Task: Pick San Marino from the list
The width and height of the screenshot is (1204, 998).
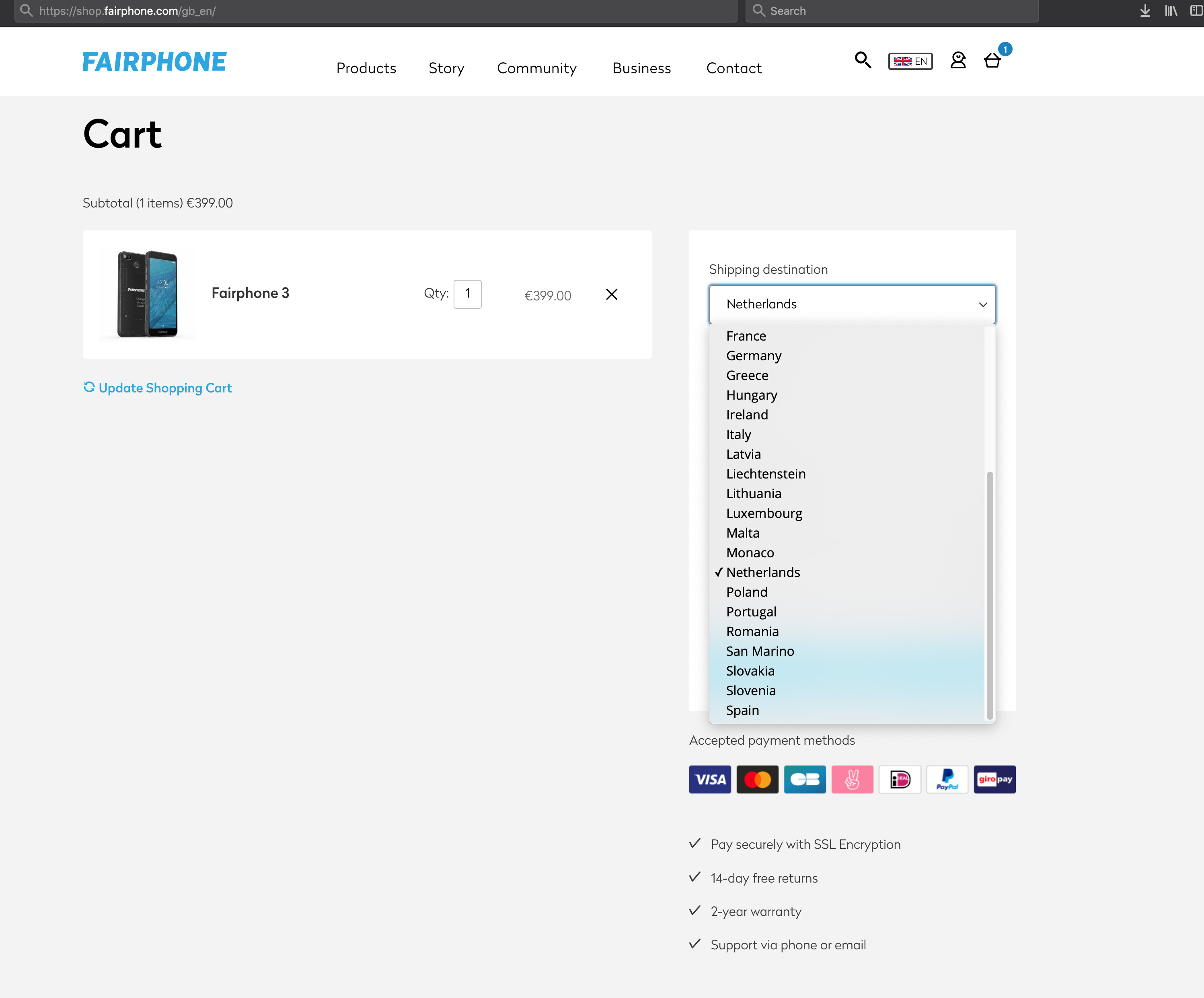Action: [x=846, y=651]
